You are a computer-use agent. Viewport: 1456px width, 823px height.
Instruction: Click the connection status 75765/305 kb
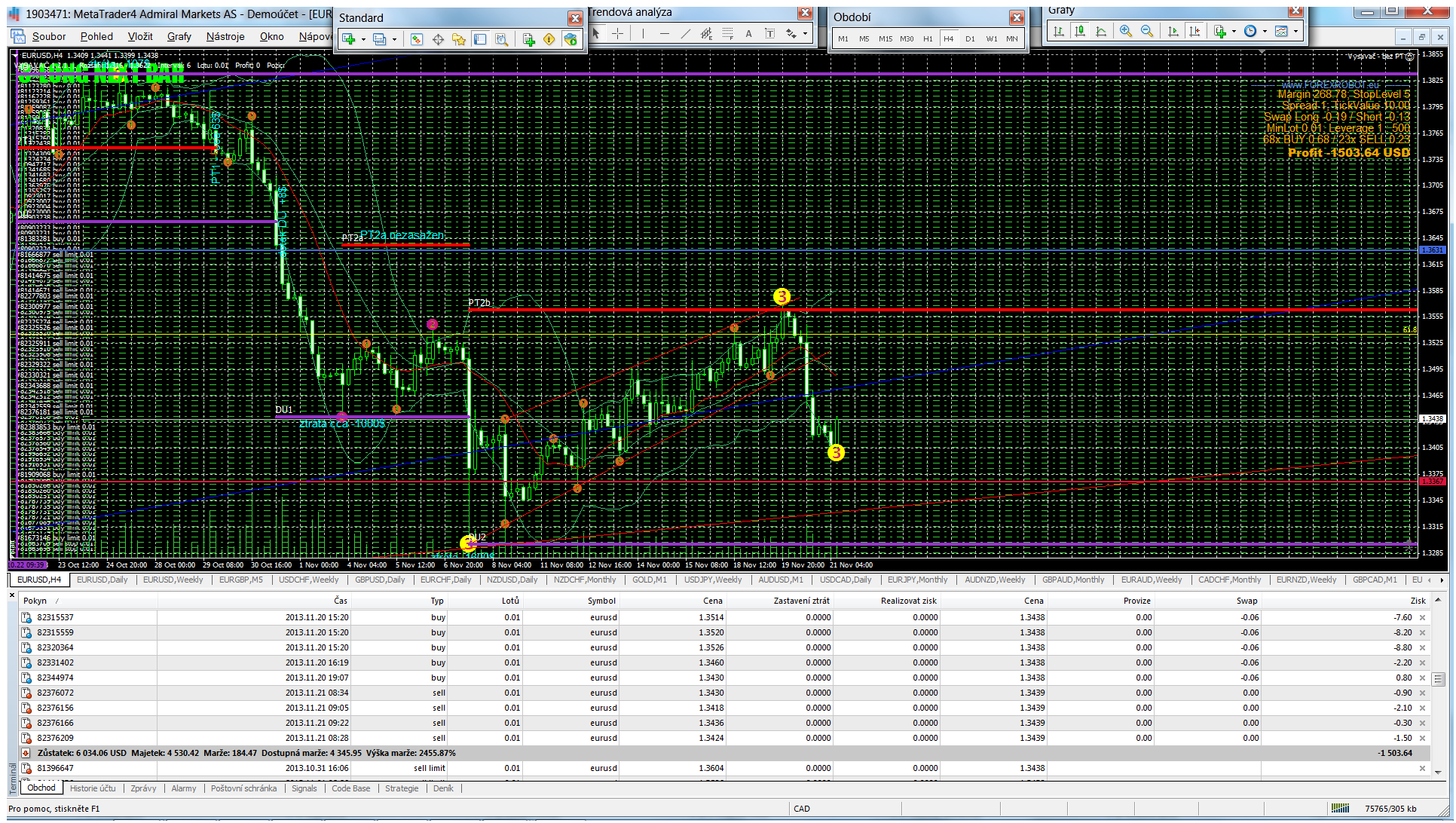coord(1390,809)
